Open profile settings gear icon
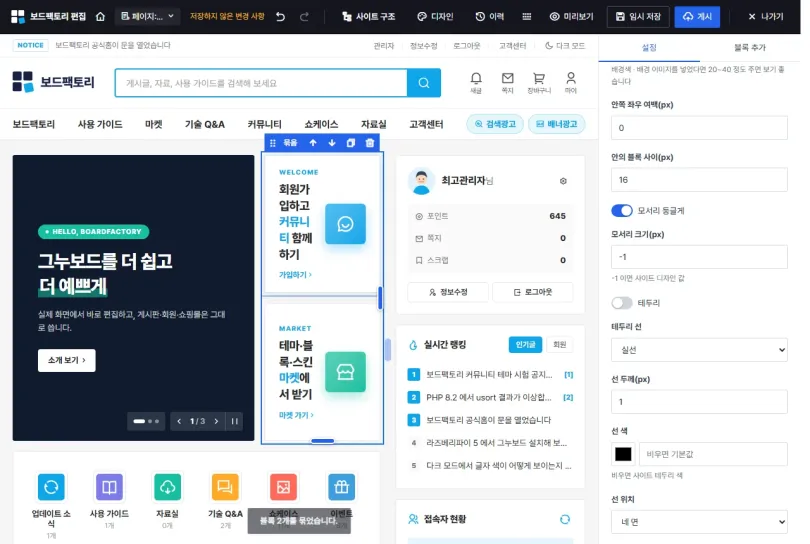Screen dimensions: 810x544 pyautogui.click(x=563, y=181)
